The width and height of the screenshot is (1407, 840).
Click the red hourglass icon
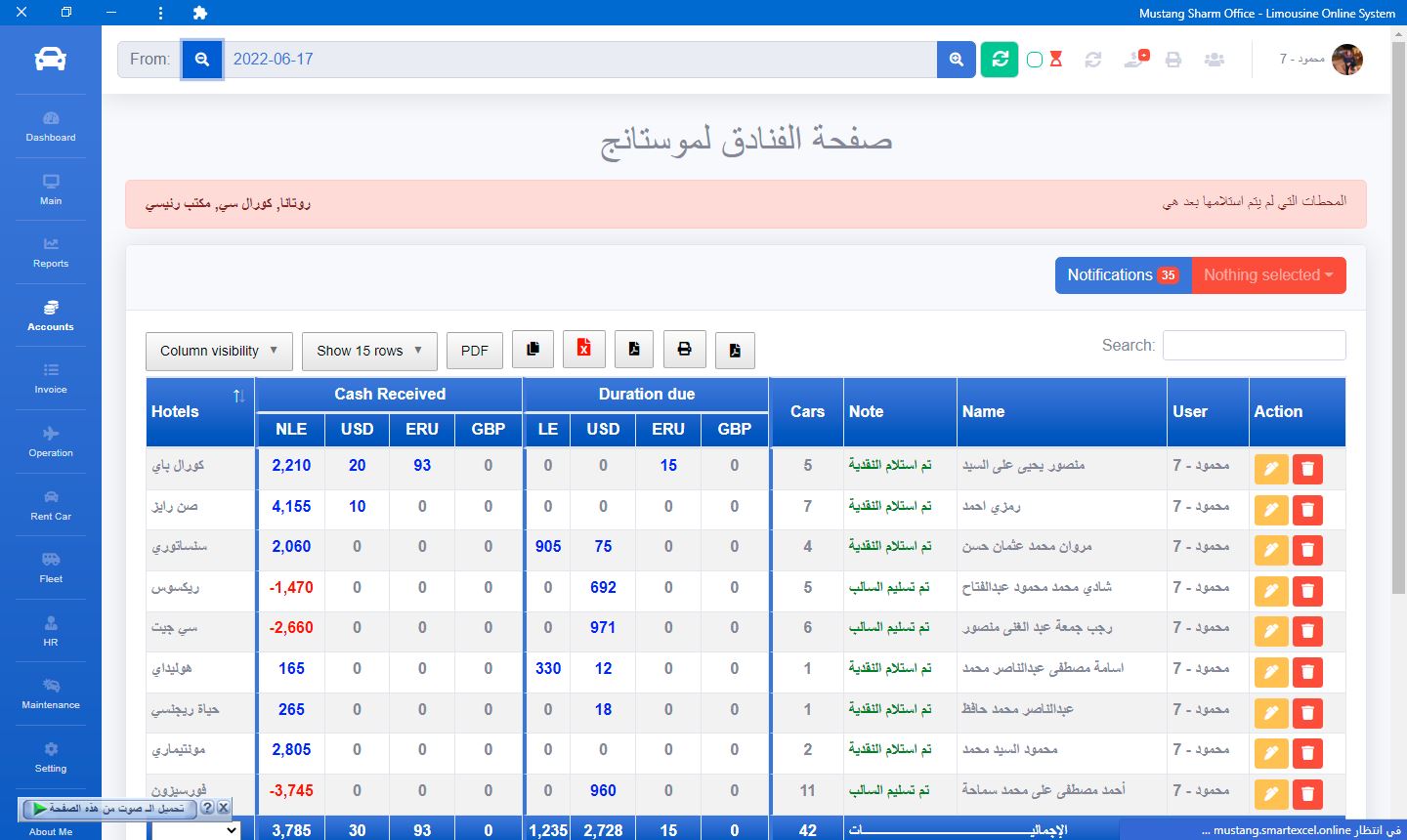(x=1056, y=60)
